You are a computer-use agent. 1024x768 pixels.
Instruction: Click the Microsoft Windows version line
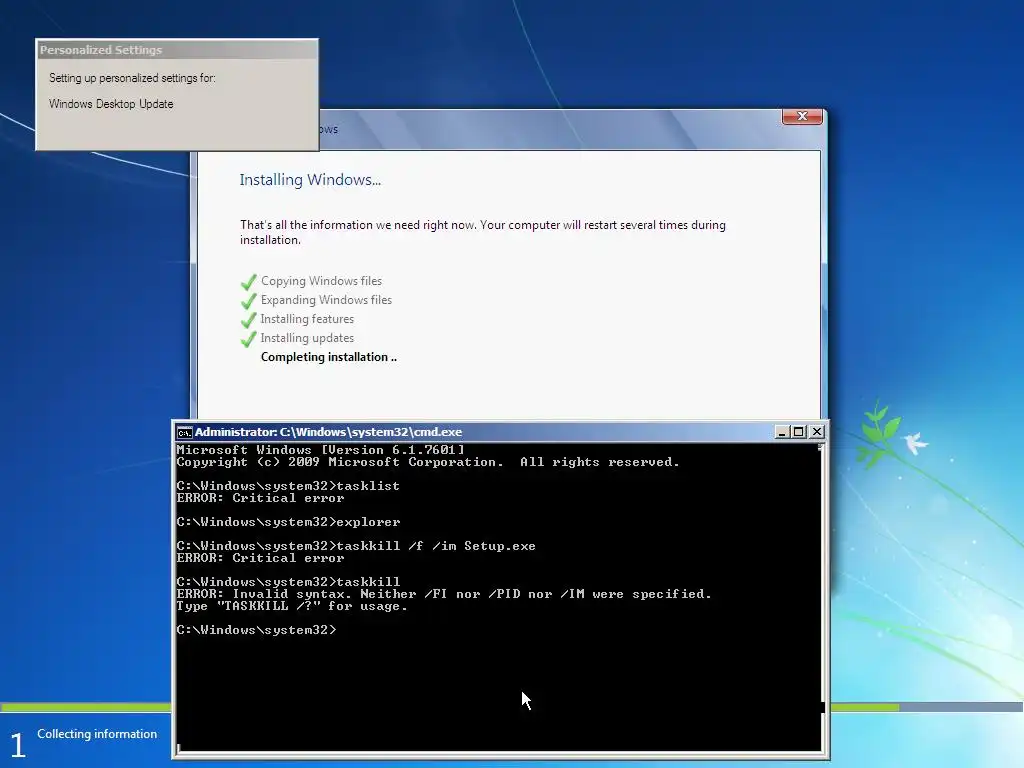[x=321, y=450]
